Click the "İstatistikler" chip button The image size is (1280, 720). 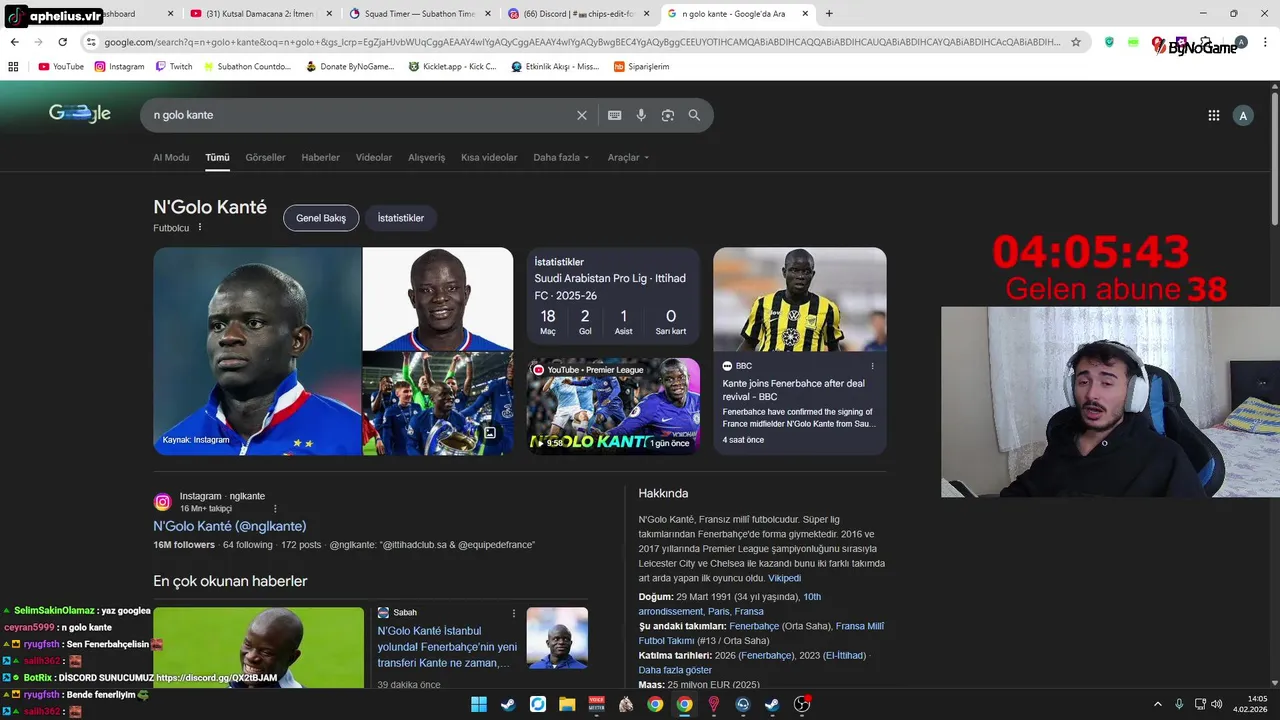(401, 218)
